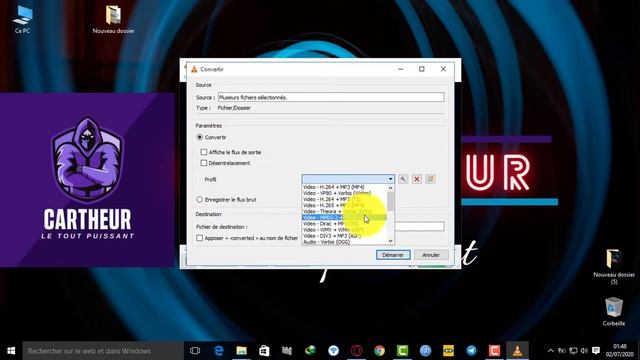640x360 pixels.
Task: Select Enregistrer le flux brut radio button
Action: point(200,200)
